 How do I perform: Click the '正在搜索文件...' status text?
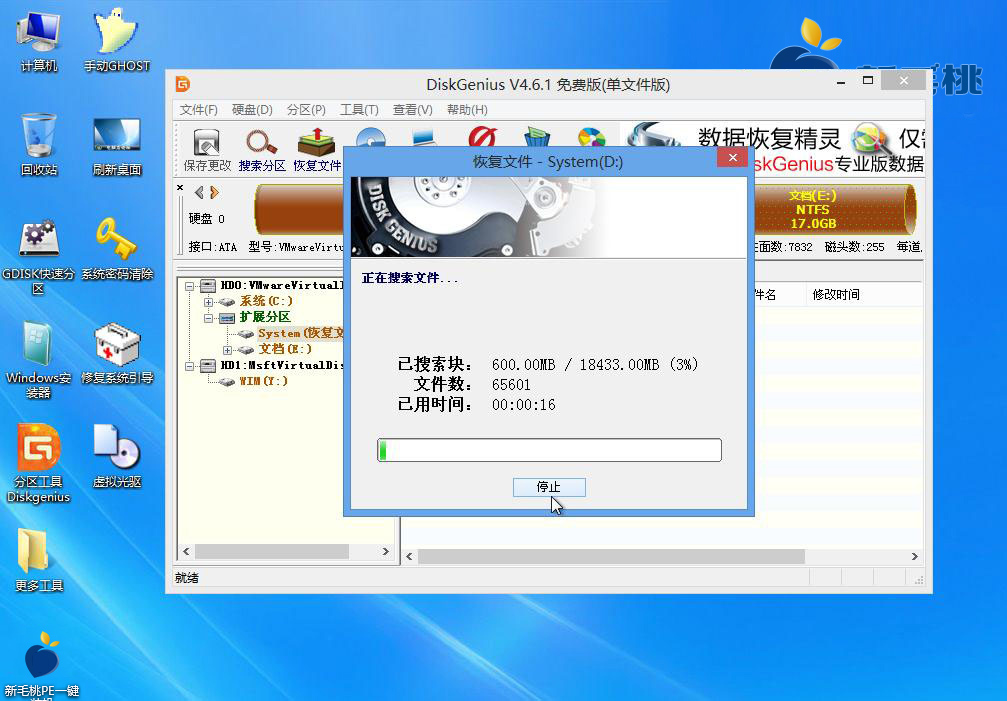(410, 278)
